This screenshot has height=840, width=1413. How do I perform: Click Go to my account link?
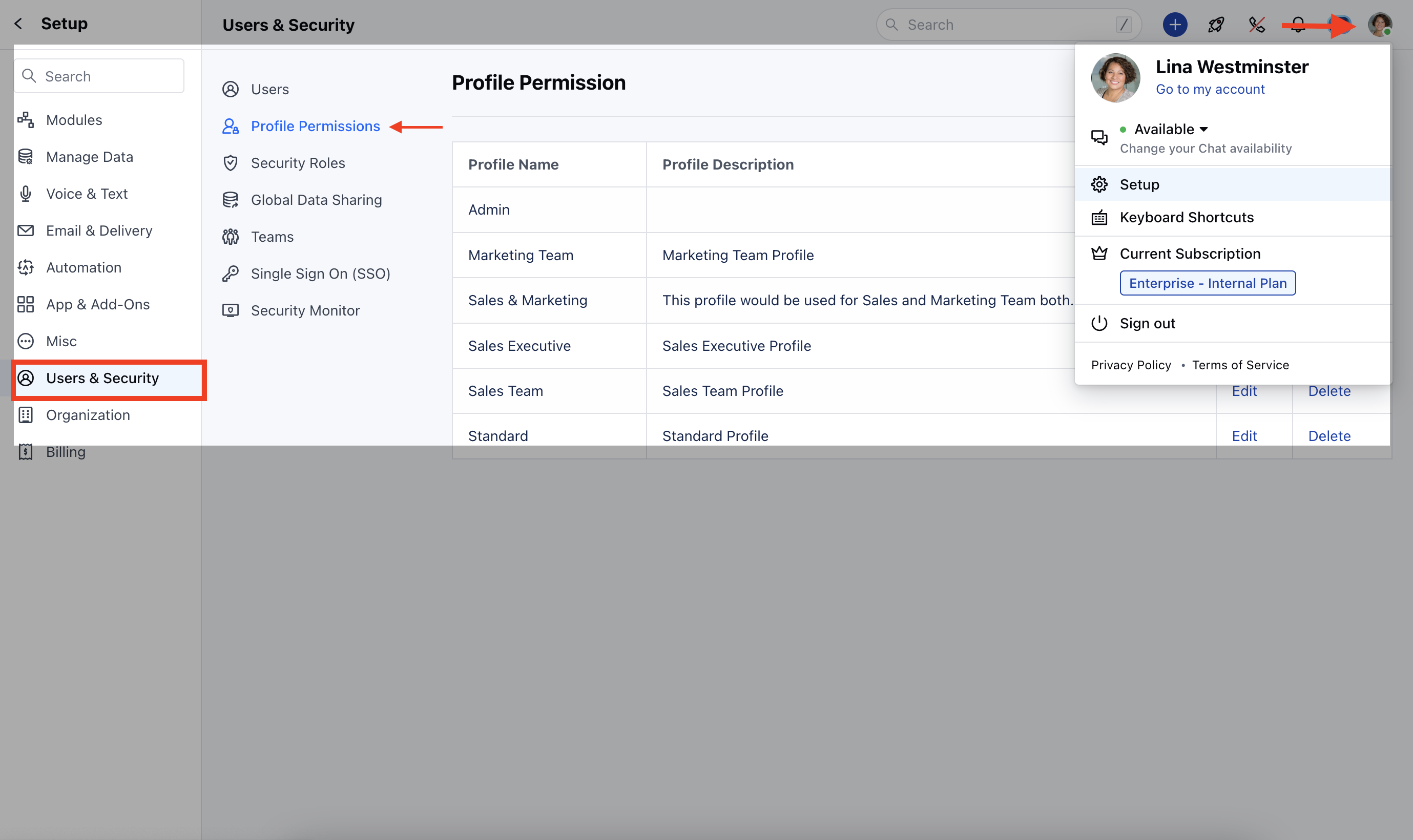click(x=1210, y=90)
